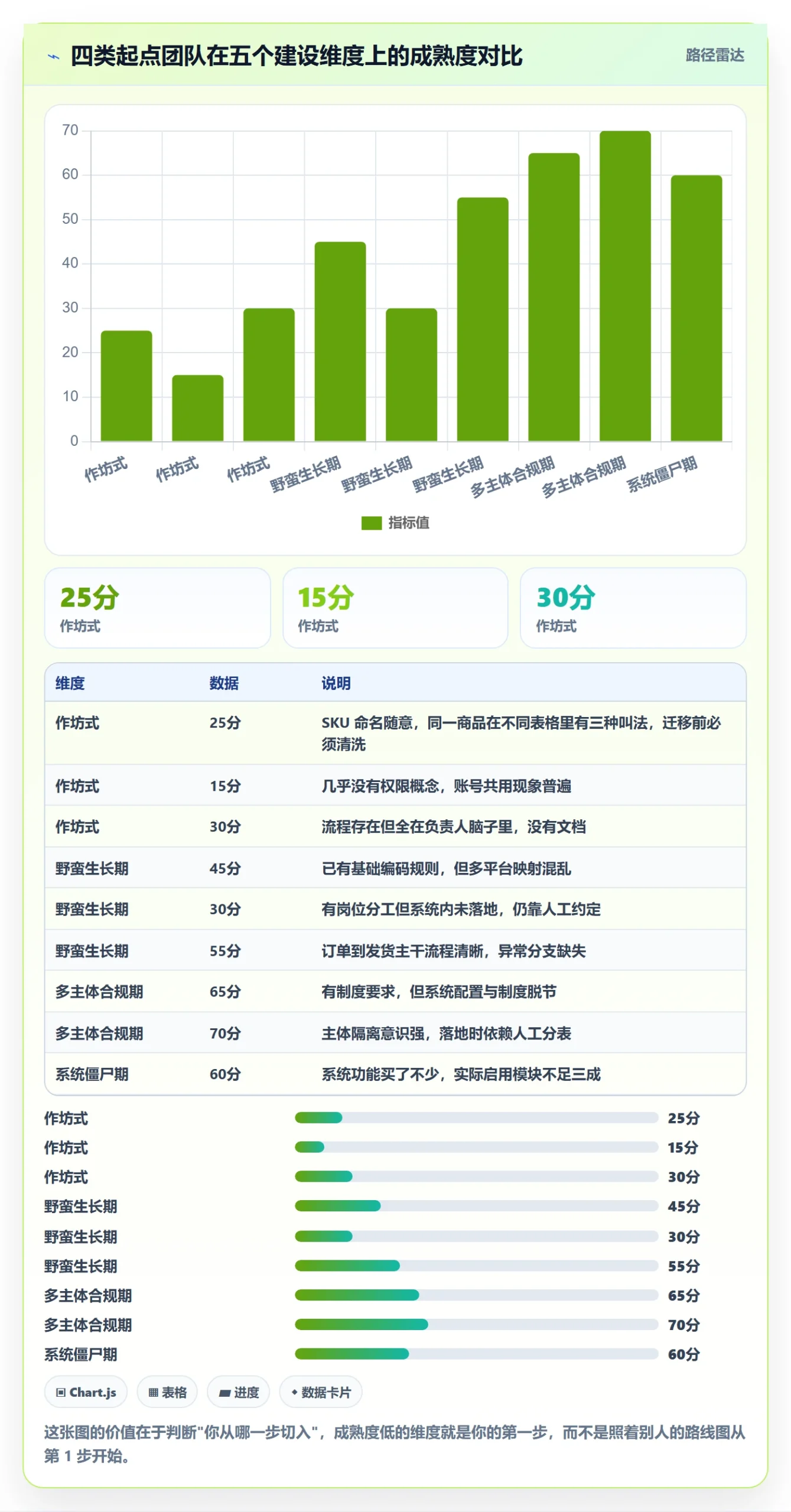Select the chart bar reaching 45
791x1512 pixels.
[x=340, y=341]
